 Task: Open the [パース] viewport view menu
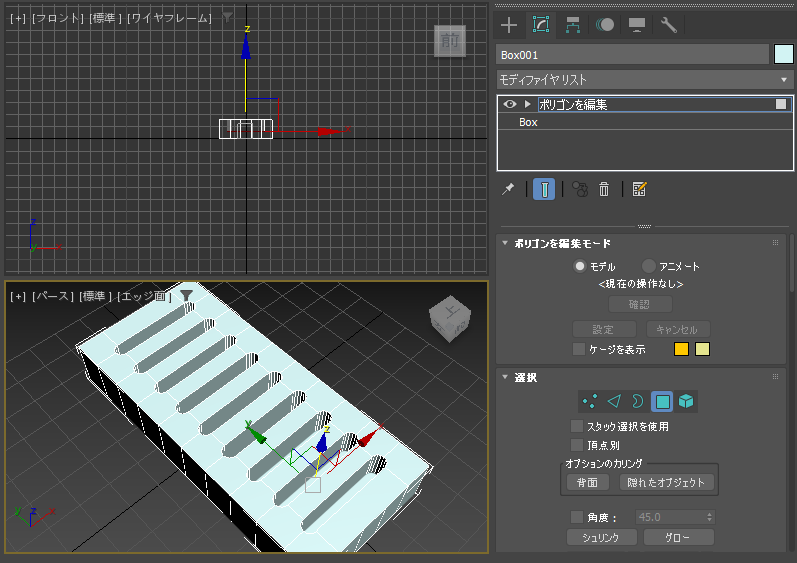[x=53, y=296]
